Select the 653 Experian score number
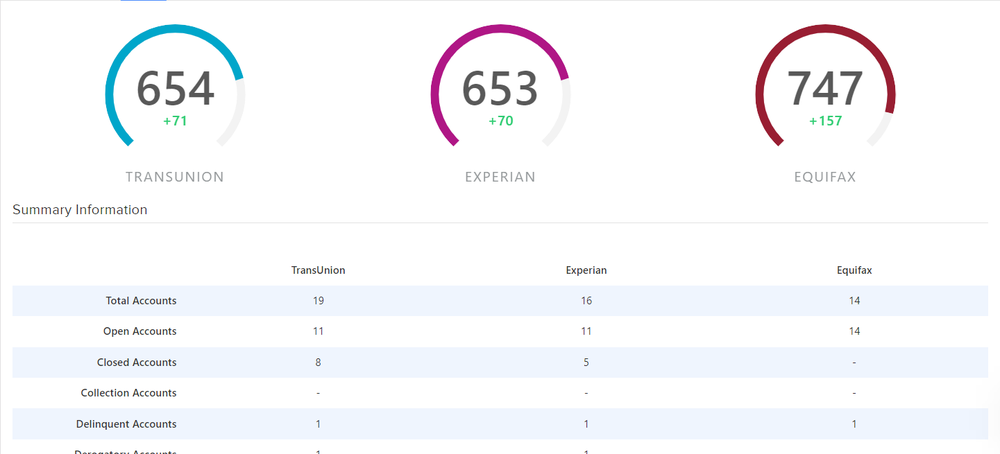 point(500,89)
